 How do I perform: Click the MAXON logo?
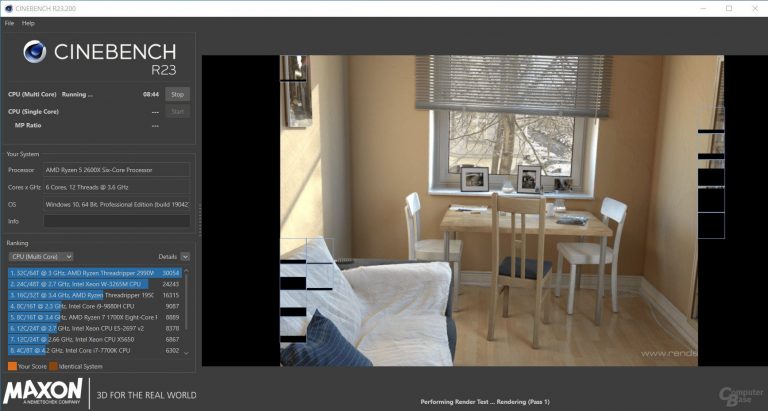coord(43,391)
